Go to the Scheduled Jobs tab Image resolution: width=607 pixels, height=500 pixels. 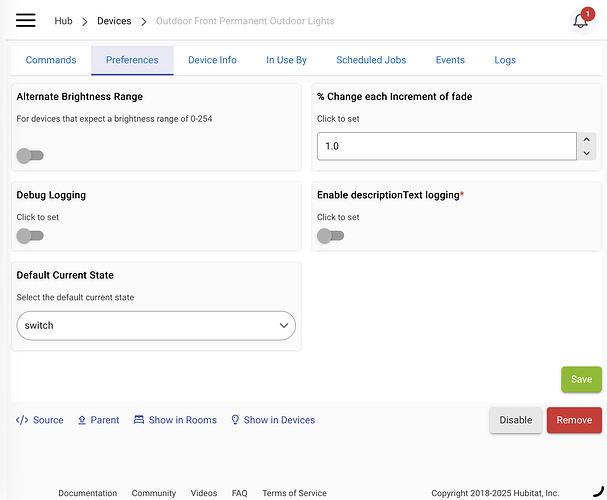pos(371,60)
